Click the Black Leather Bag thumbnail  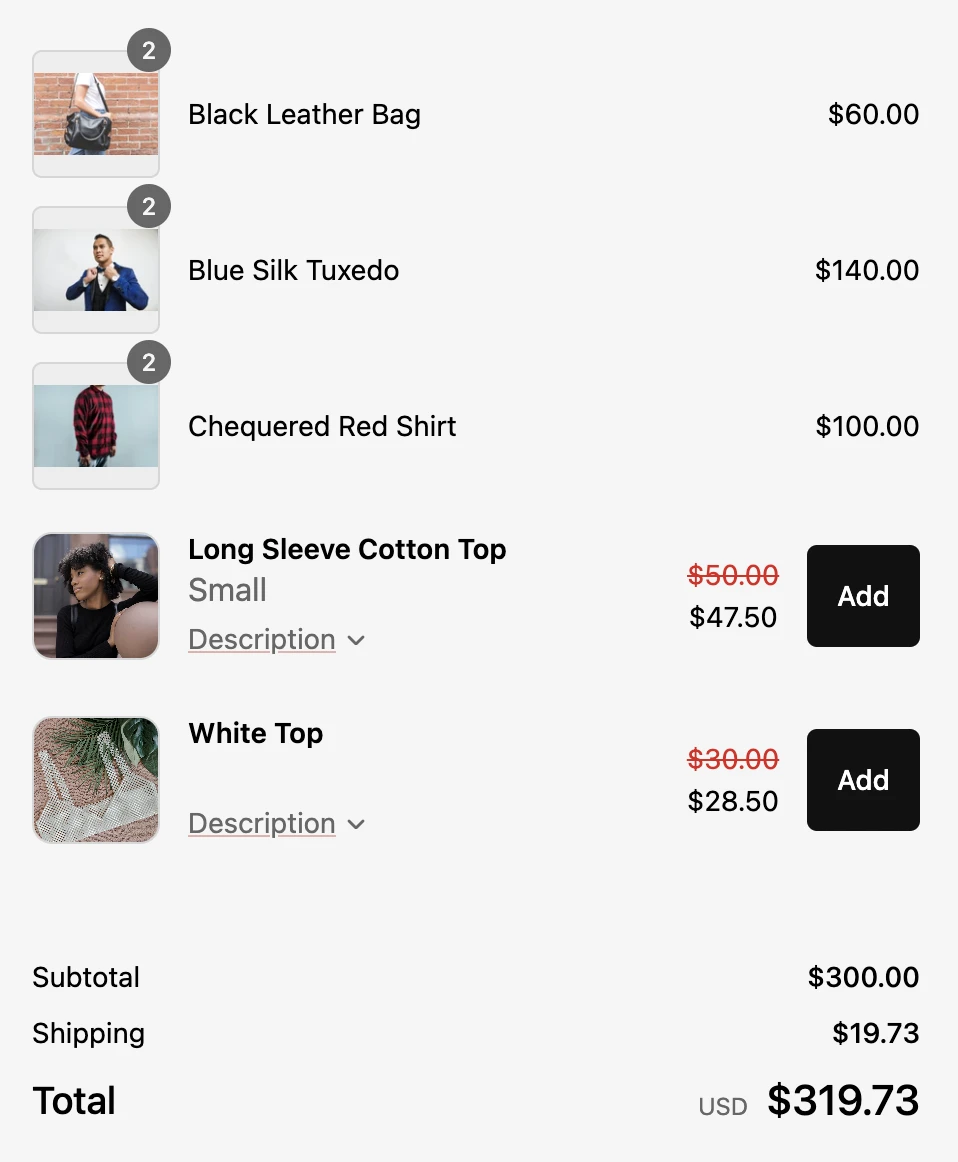tap(96, 114)
